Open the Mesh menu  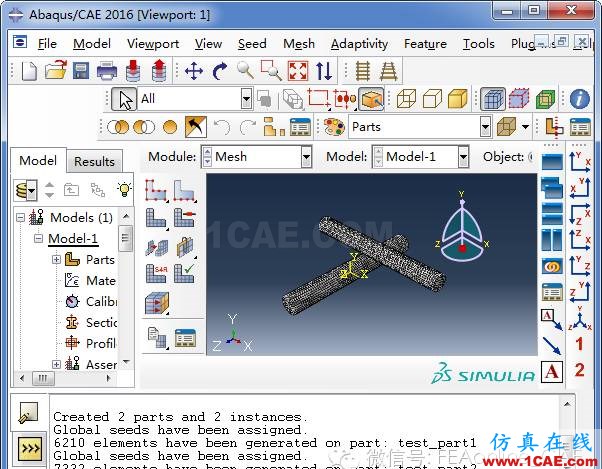click(299, 44)
